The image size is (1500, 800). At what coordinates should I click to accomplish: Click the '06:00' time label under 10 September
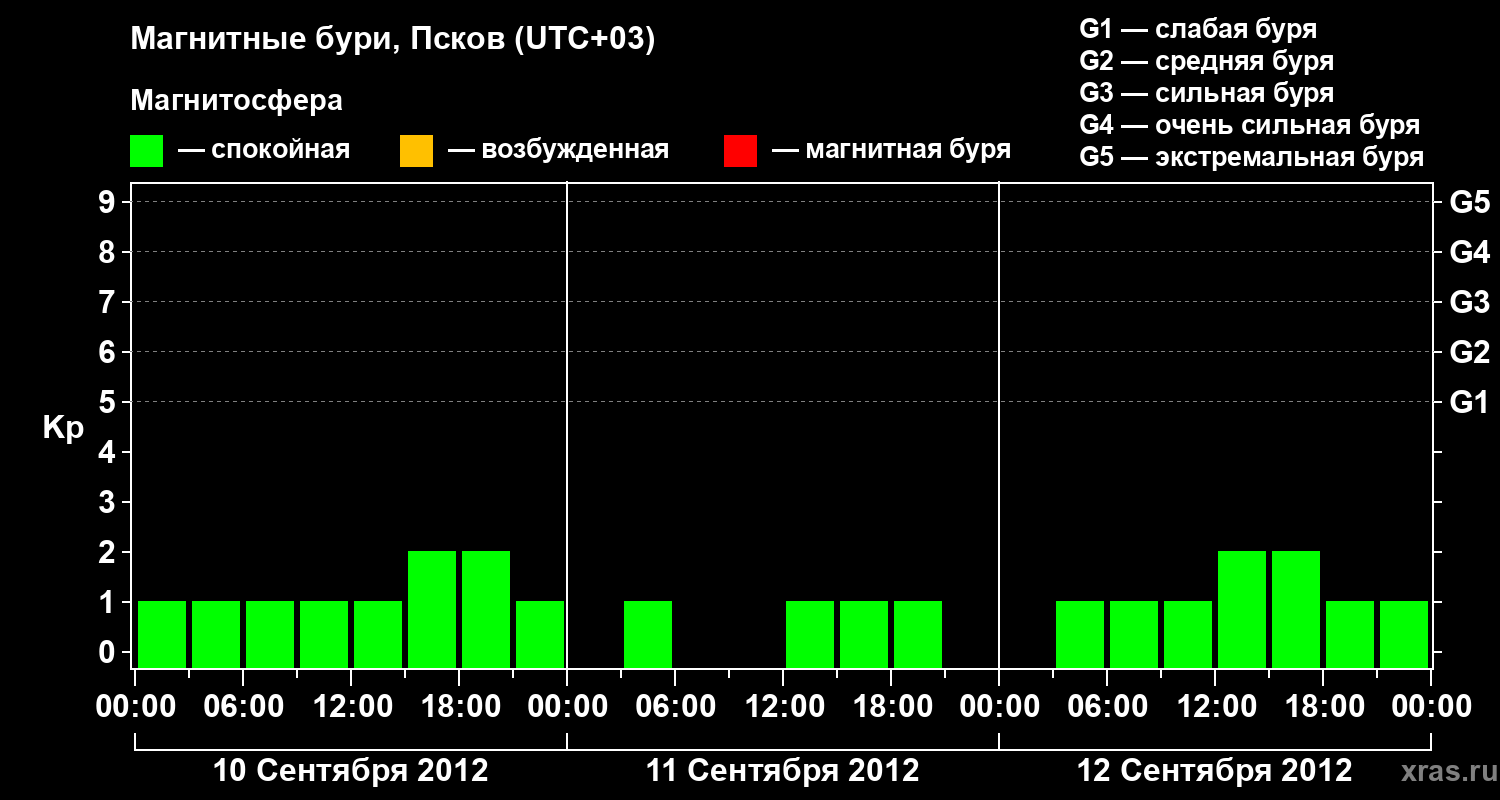pyautogui.click(x=243, y=706)
